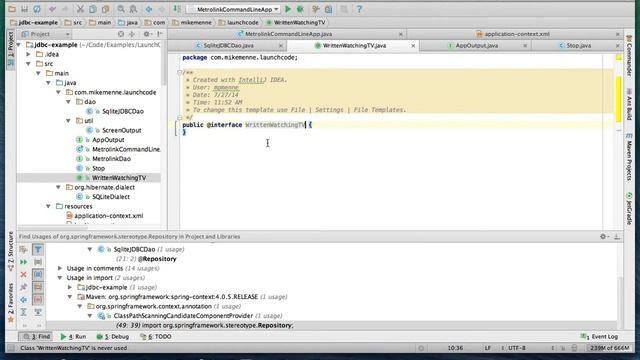Close Find results with red X

(24, 274)
